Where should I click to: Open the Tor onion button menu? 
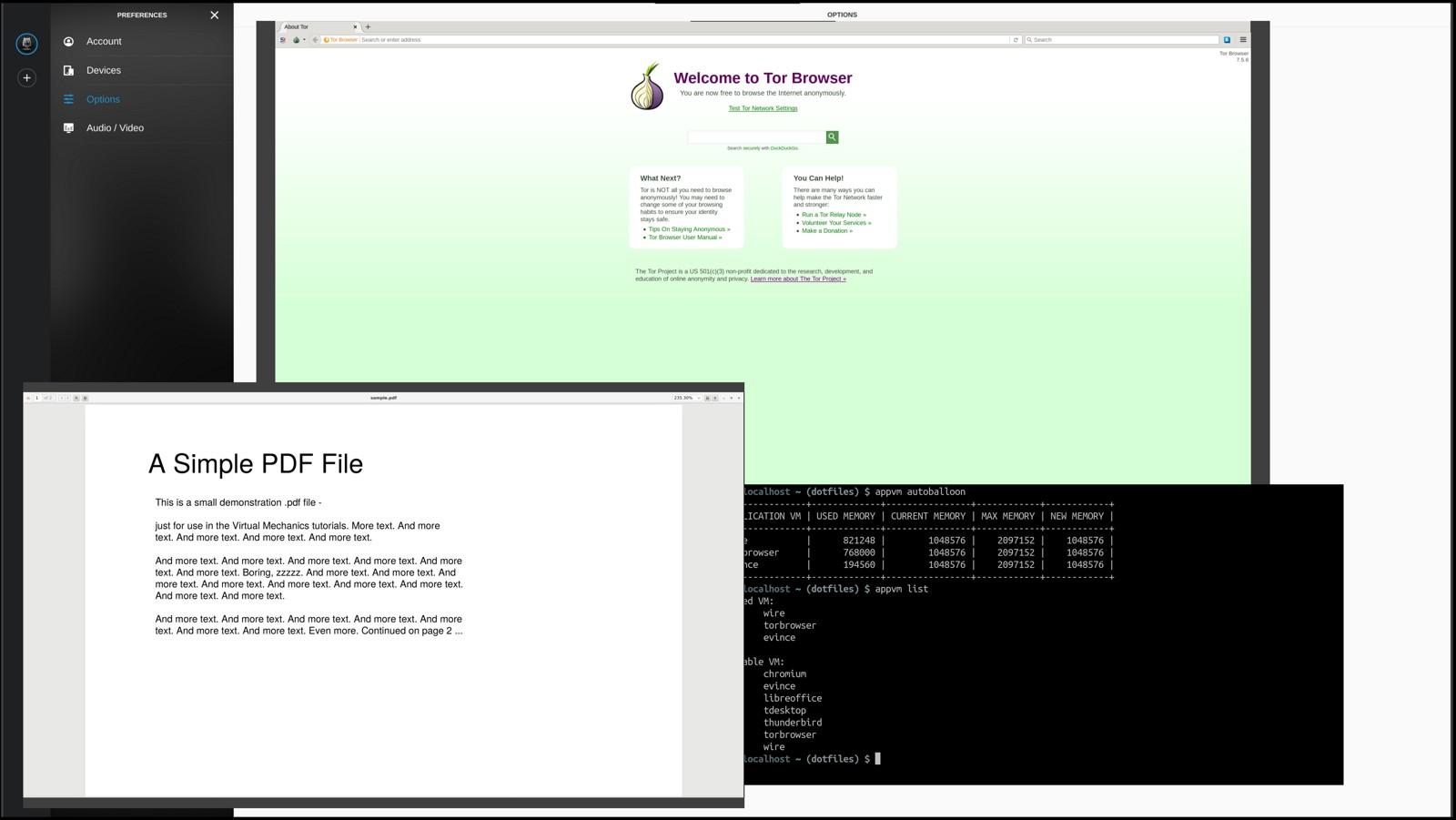click(x=298, y=40)
